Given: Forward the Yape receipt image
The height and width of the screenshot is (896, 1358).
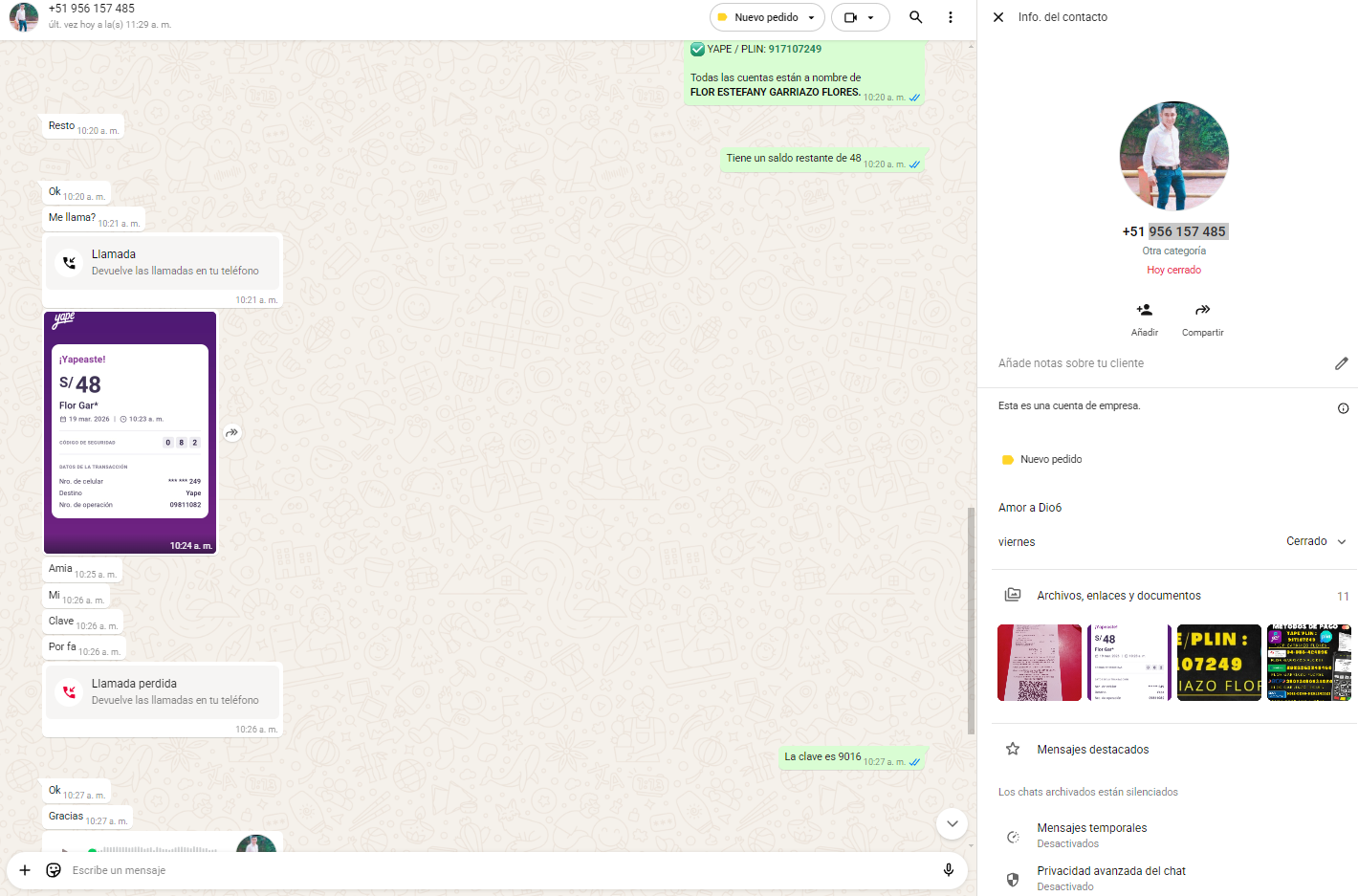Looking at the screenshot, I should coord(232,433).
